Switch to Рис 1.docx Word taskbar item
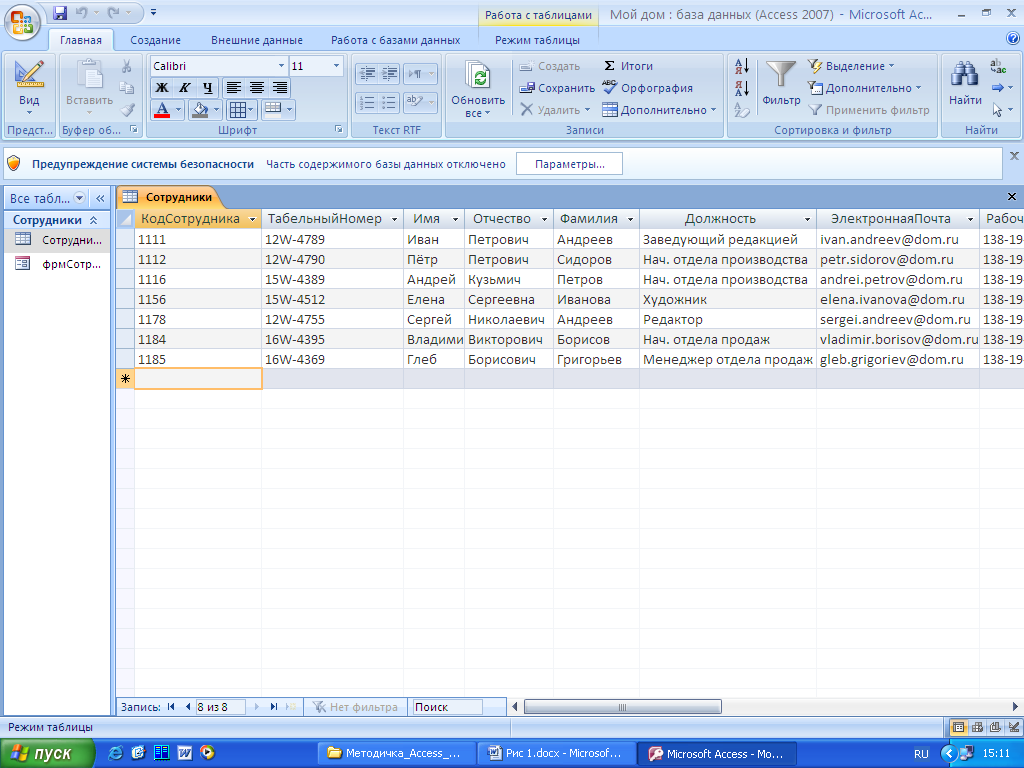 [x=557, y=753]
